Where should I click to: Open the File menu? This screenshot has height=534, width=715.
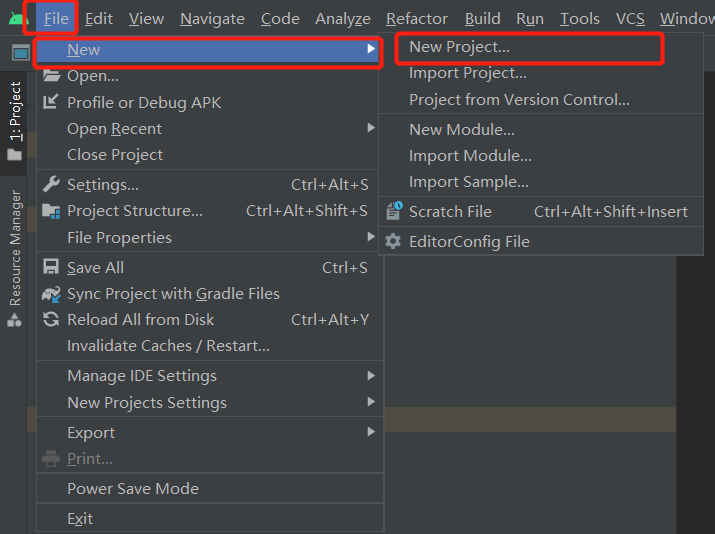(x=56, y=19)
